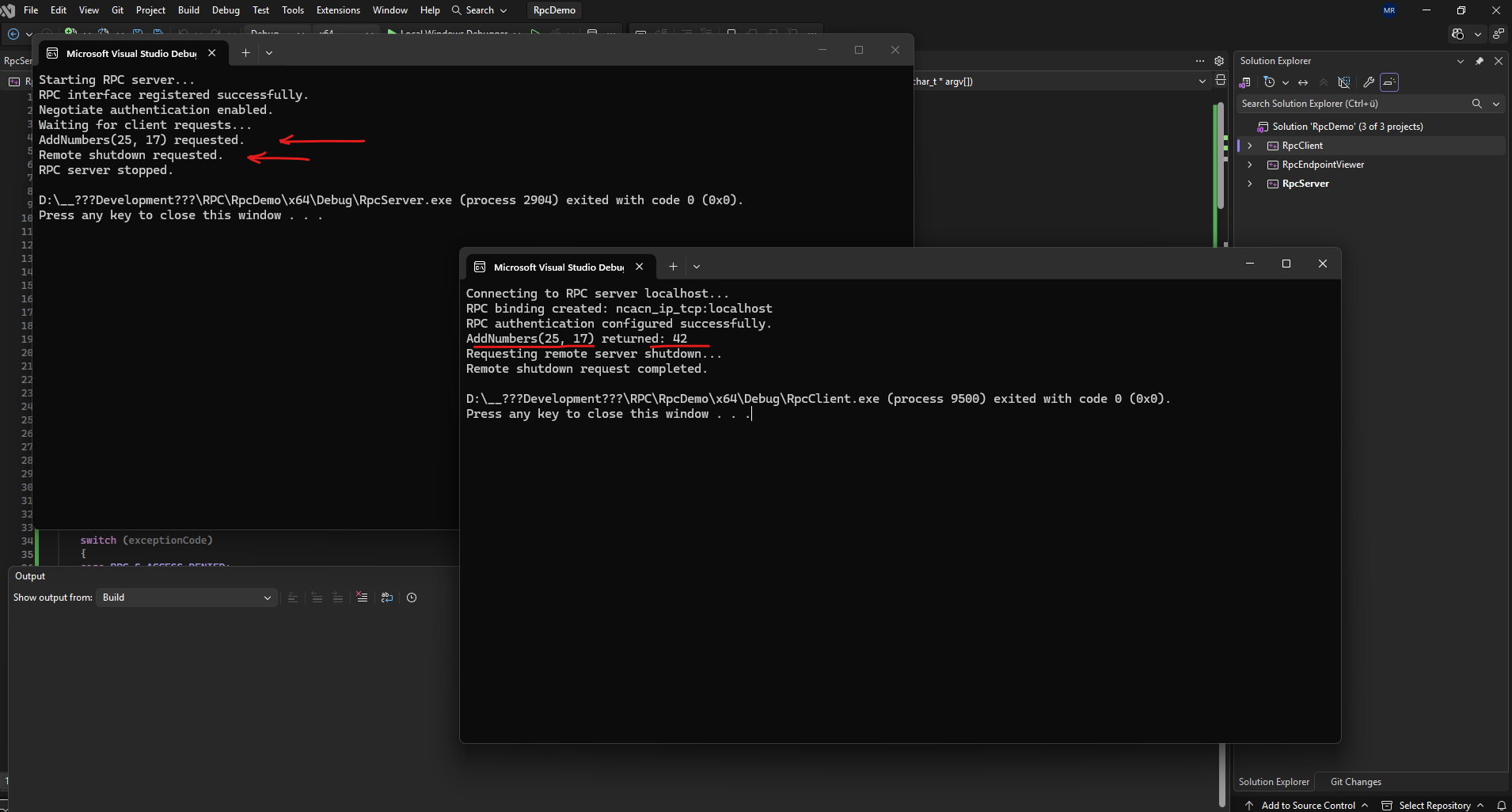Open notifications bell in status bar
Viewport: 1512px width, 812px height.
[1501, 805]
